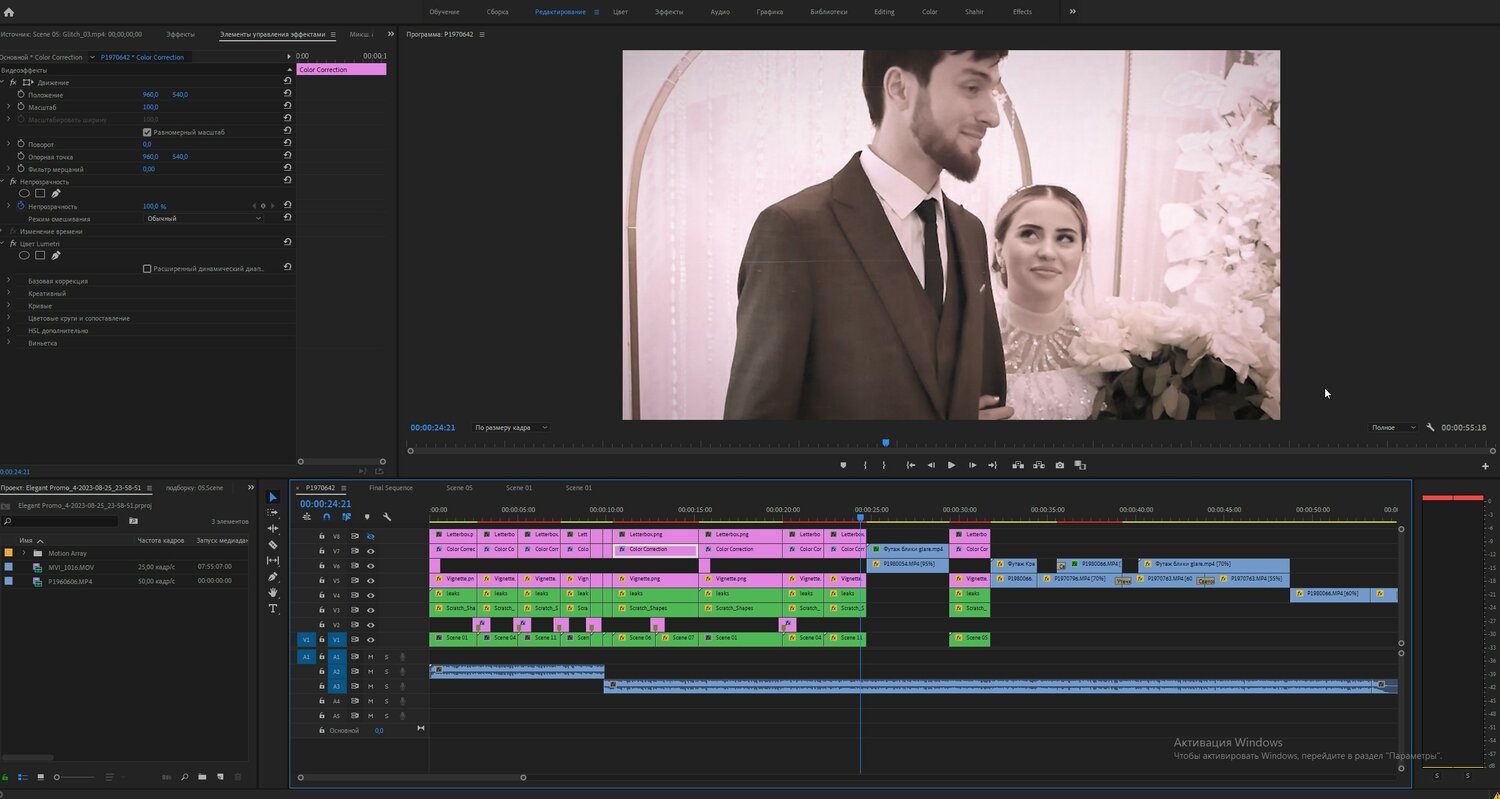1500x799 pixels.
Task: Uncheck uniform scale checkbox
Action: [x=147, y=132]
